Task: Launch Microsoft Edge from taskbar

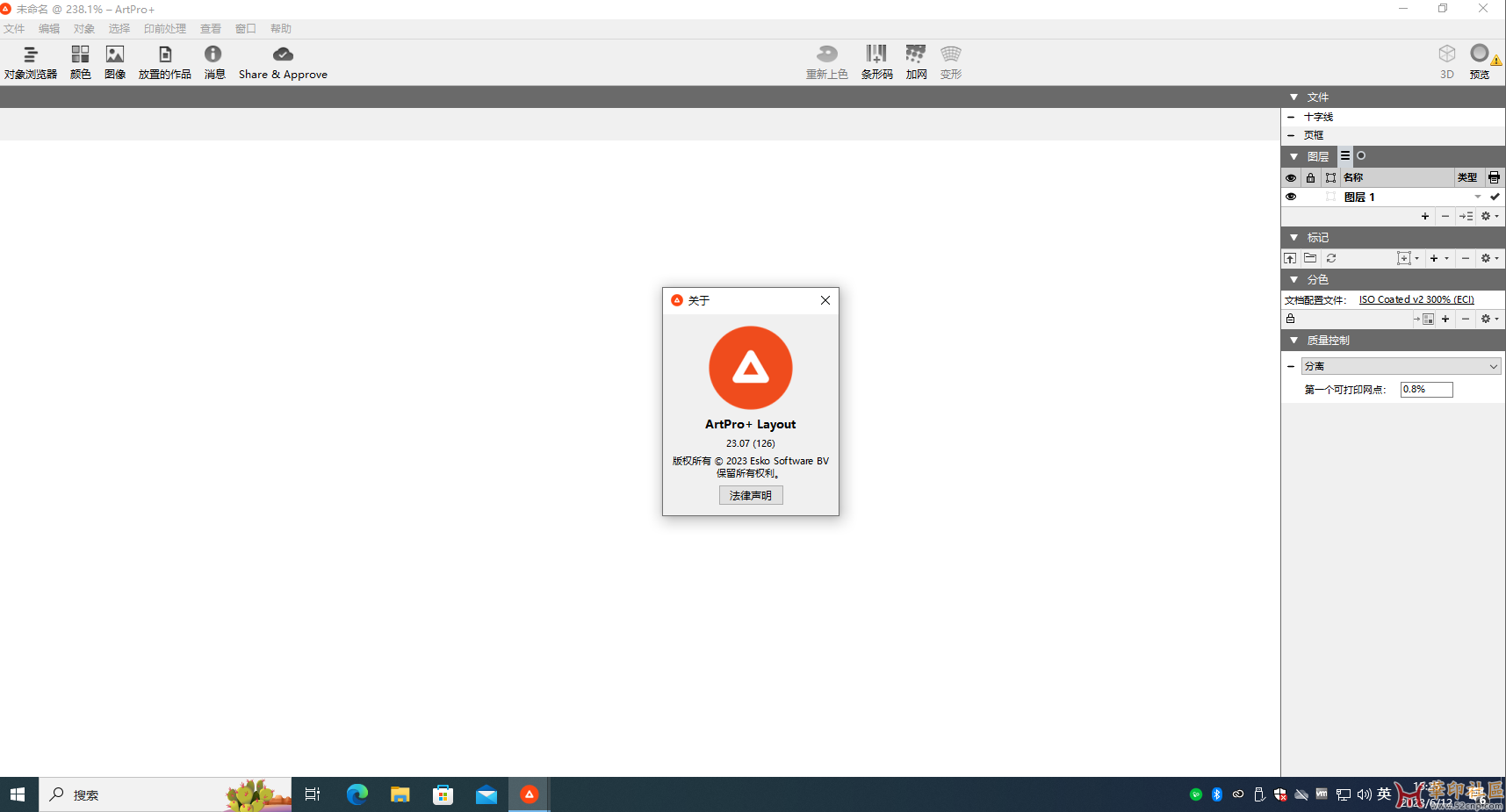Action: 357,794
